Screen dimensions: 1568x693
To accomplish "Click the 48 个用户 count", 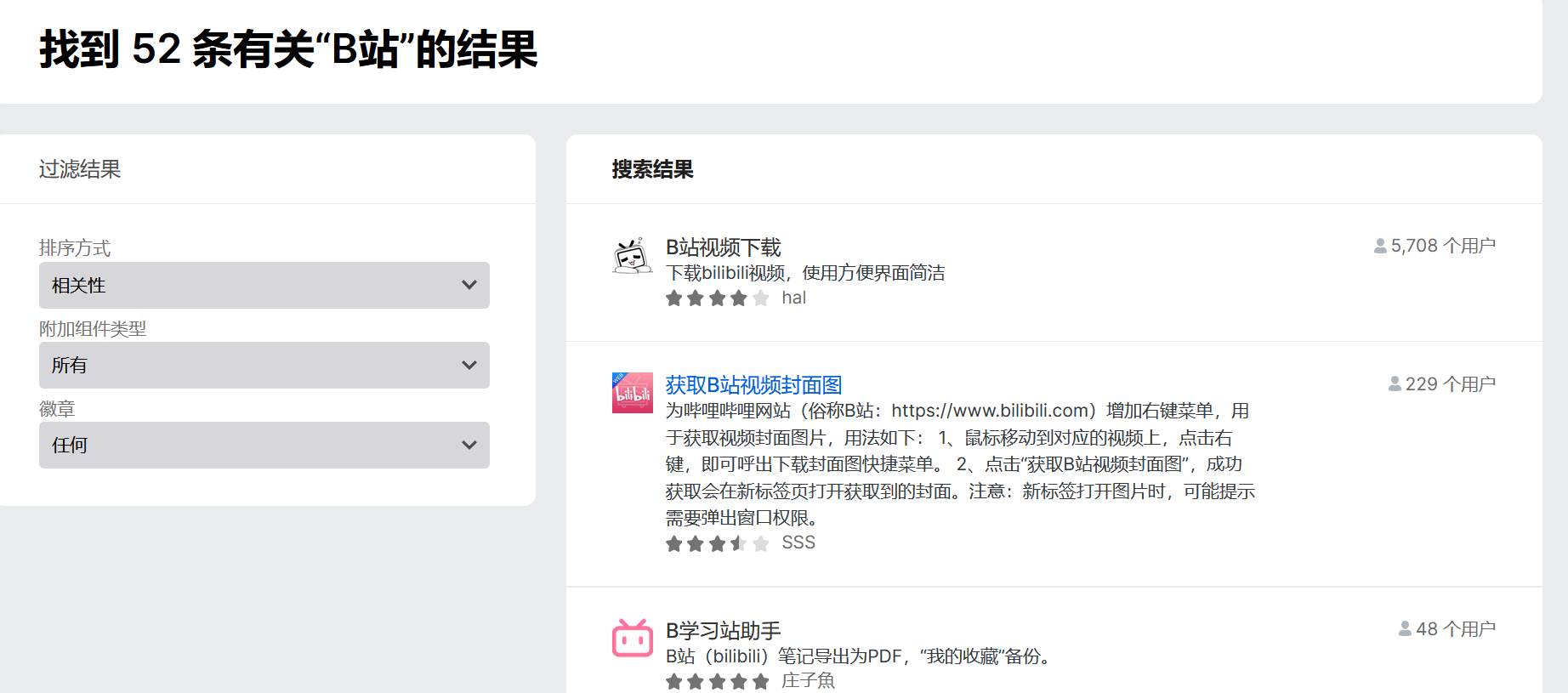I will pyautogui.click(x=1456, y=629).
